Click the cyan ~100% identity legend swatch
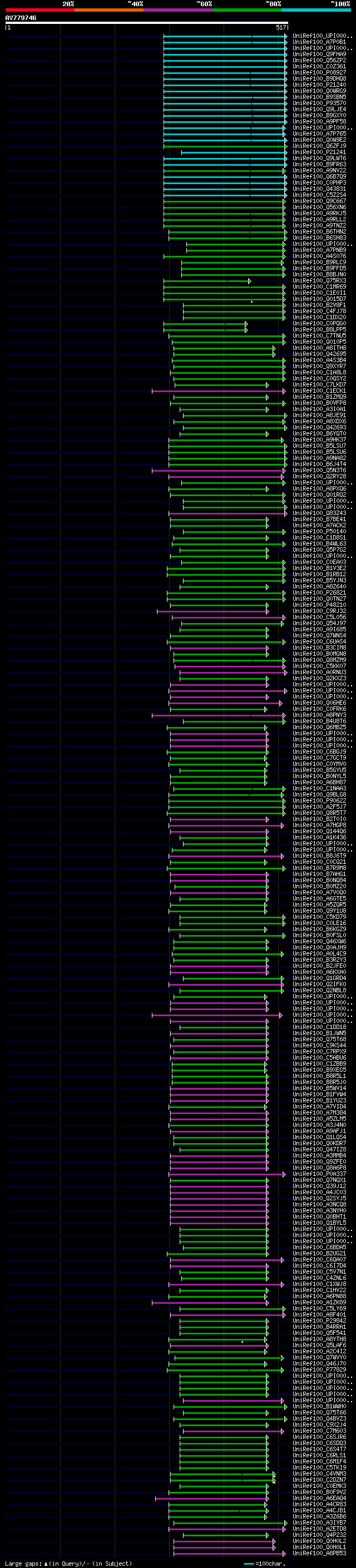Viewport: 356px width, 1568px height. tap(316, 10)
